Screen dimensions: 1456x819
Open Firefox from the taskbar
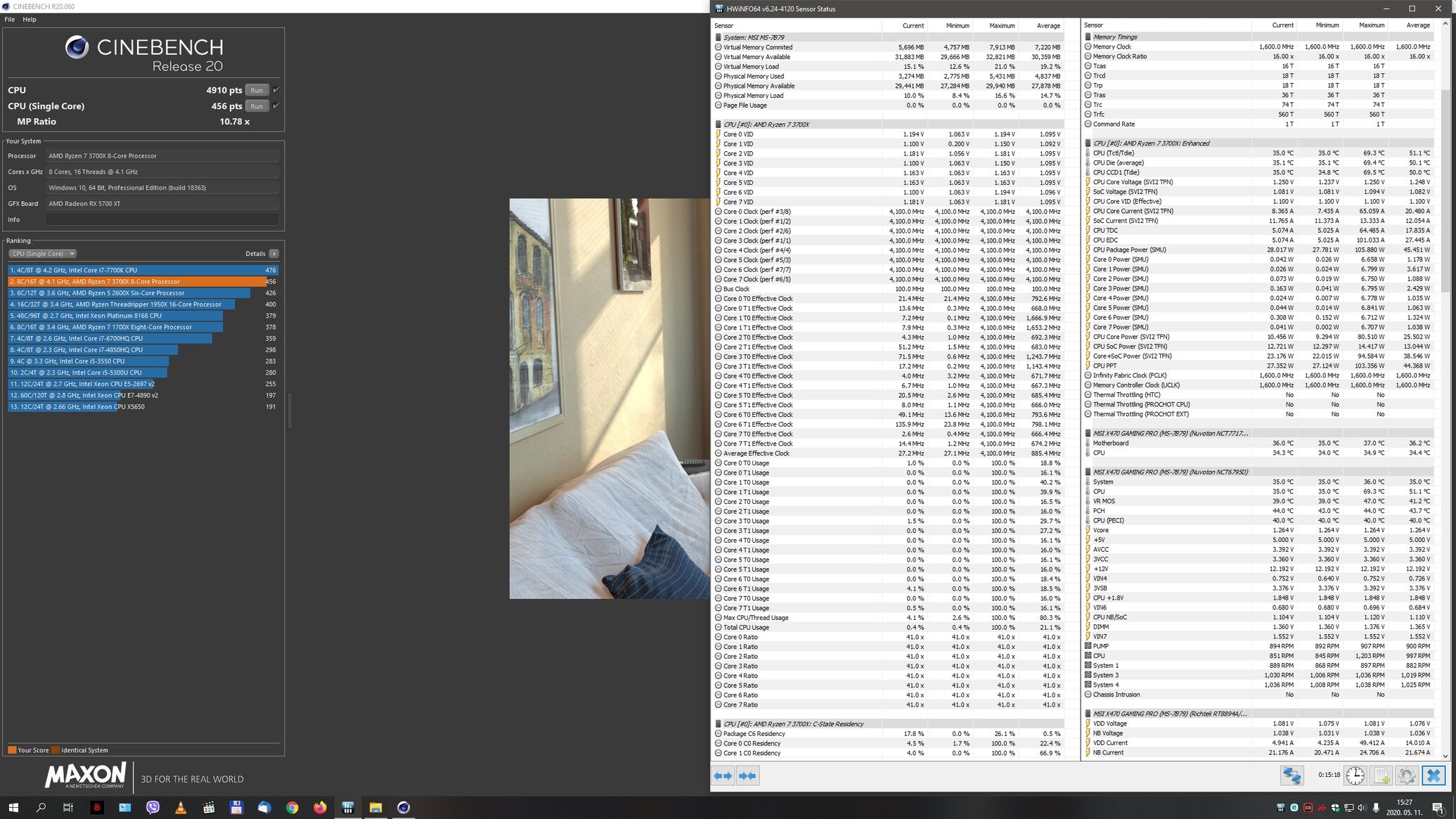[320, 808]
